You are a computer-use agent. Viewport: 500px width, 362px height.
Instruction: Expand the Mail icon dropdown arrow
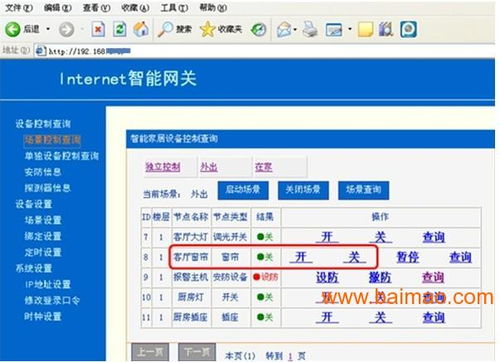pyautogui.click(x=295, y=29)
